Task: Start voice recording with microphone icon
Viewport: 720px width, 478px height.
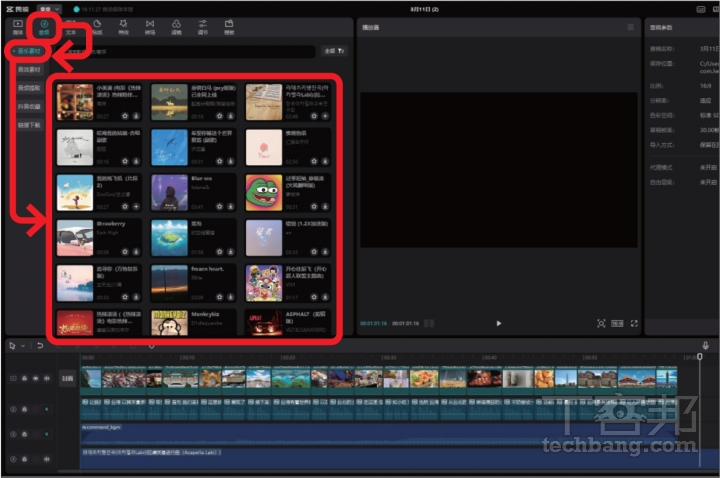Action: (x=705, y=345)
